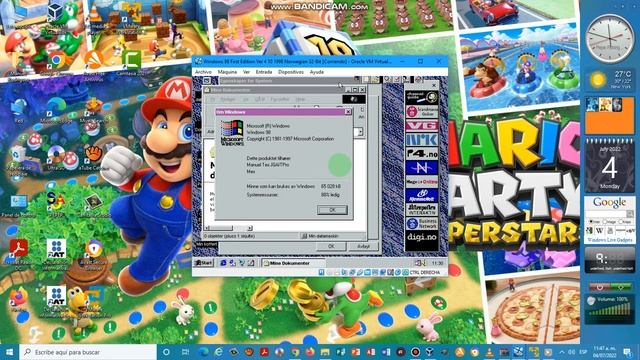The height and width of the screenshot is (360, 640).
Task: Open the Kjennsoflett channel item
Action: click(422, 196)
